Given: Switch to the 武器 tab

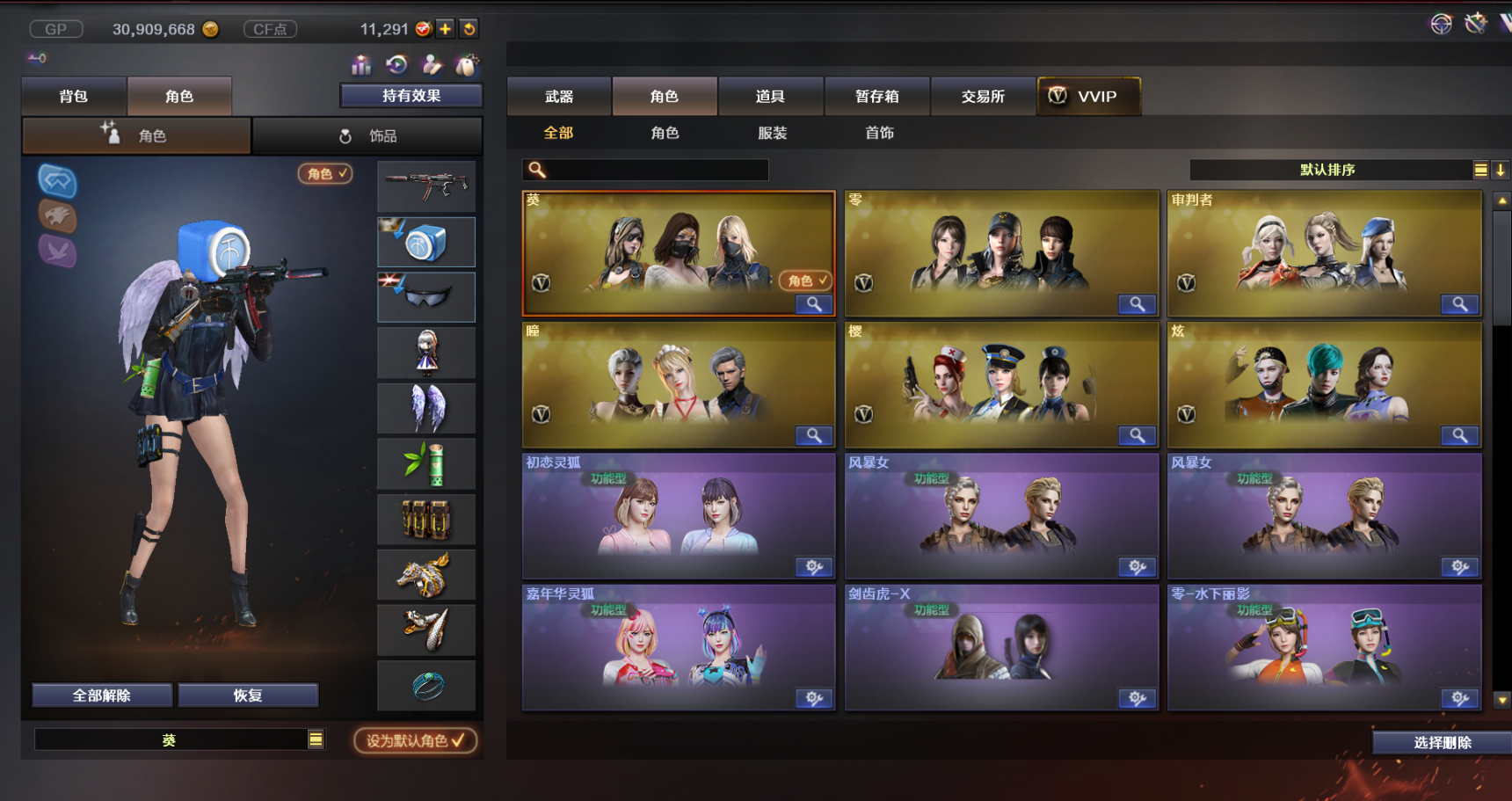Looking at the screenshot, I should (559, 97).
